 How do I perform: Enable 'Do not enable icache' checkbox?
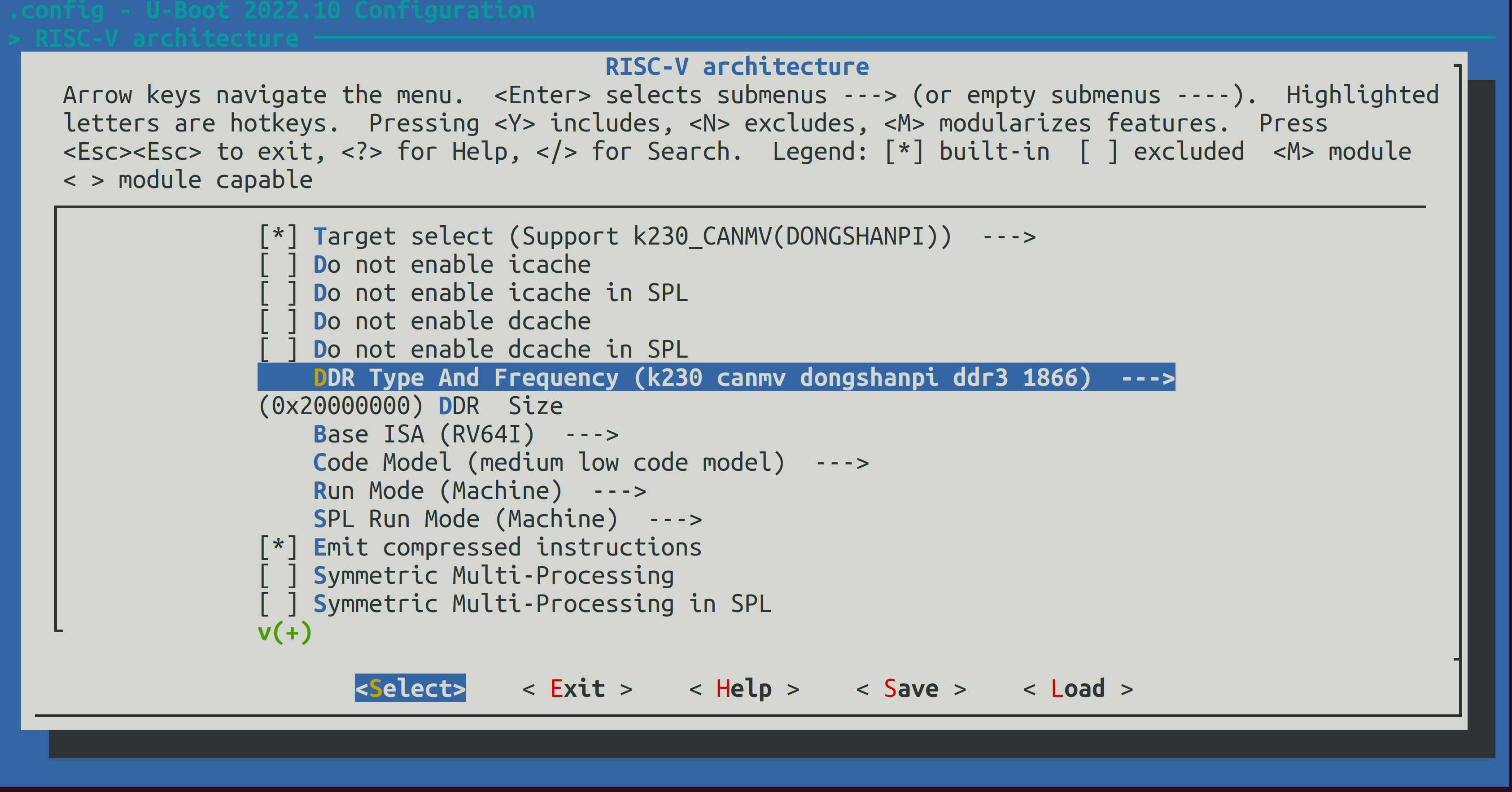[x=278, y=265]
